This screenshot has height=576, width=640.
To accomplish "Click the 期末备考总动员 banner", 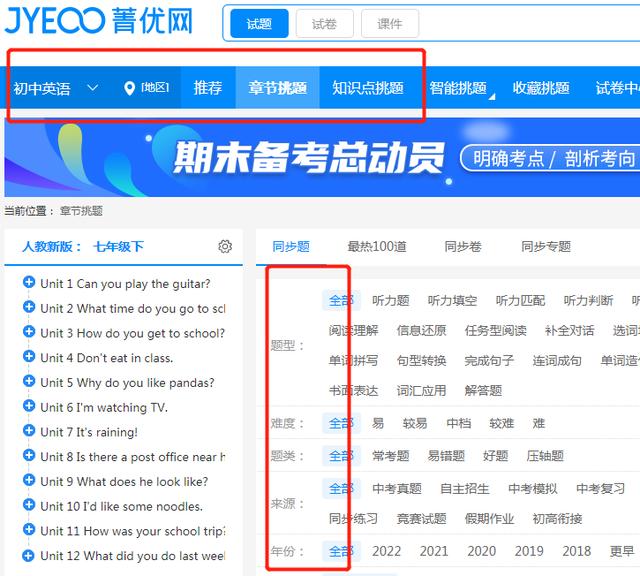I will [x=322, y=157].
